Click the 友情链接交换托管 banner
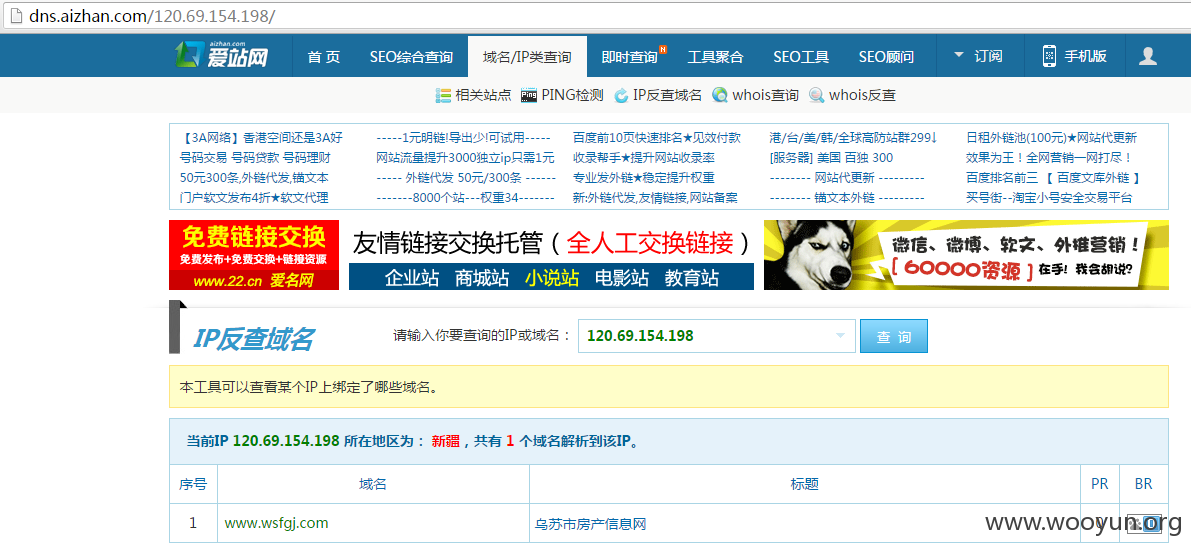 [x=551, y=255]
